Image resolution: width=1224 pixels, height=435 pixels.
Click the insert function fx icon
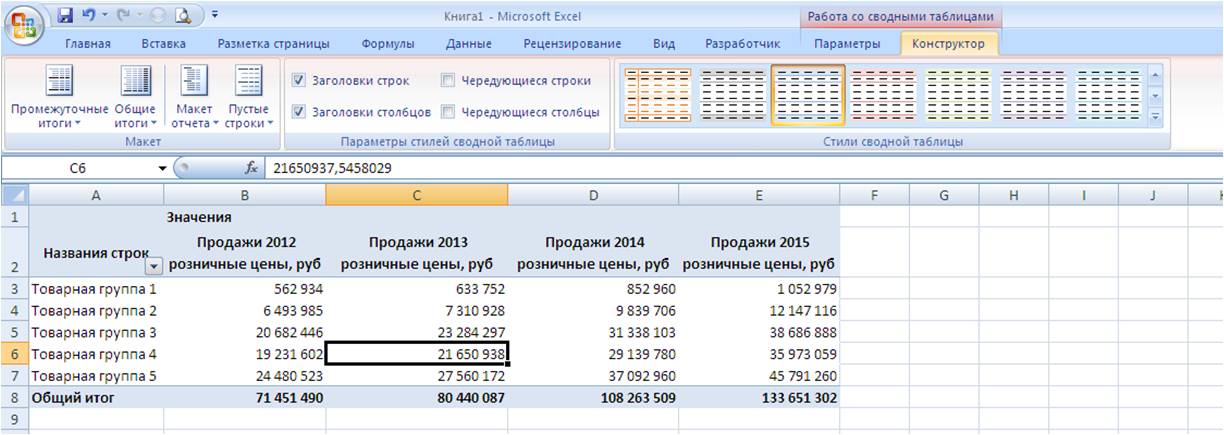[252, 169]
